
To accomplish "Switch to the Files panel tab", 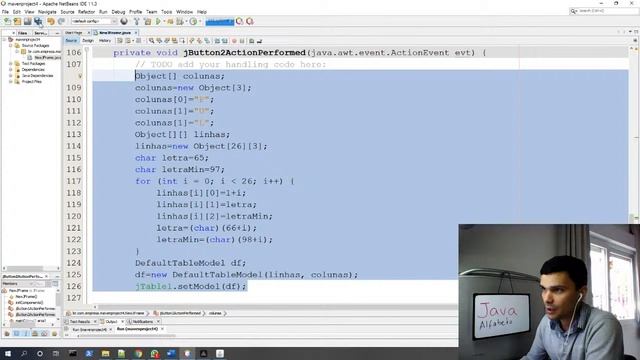I will click(x=23, y=33).
